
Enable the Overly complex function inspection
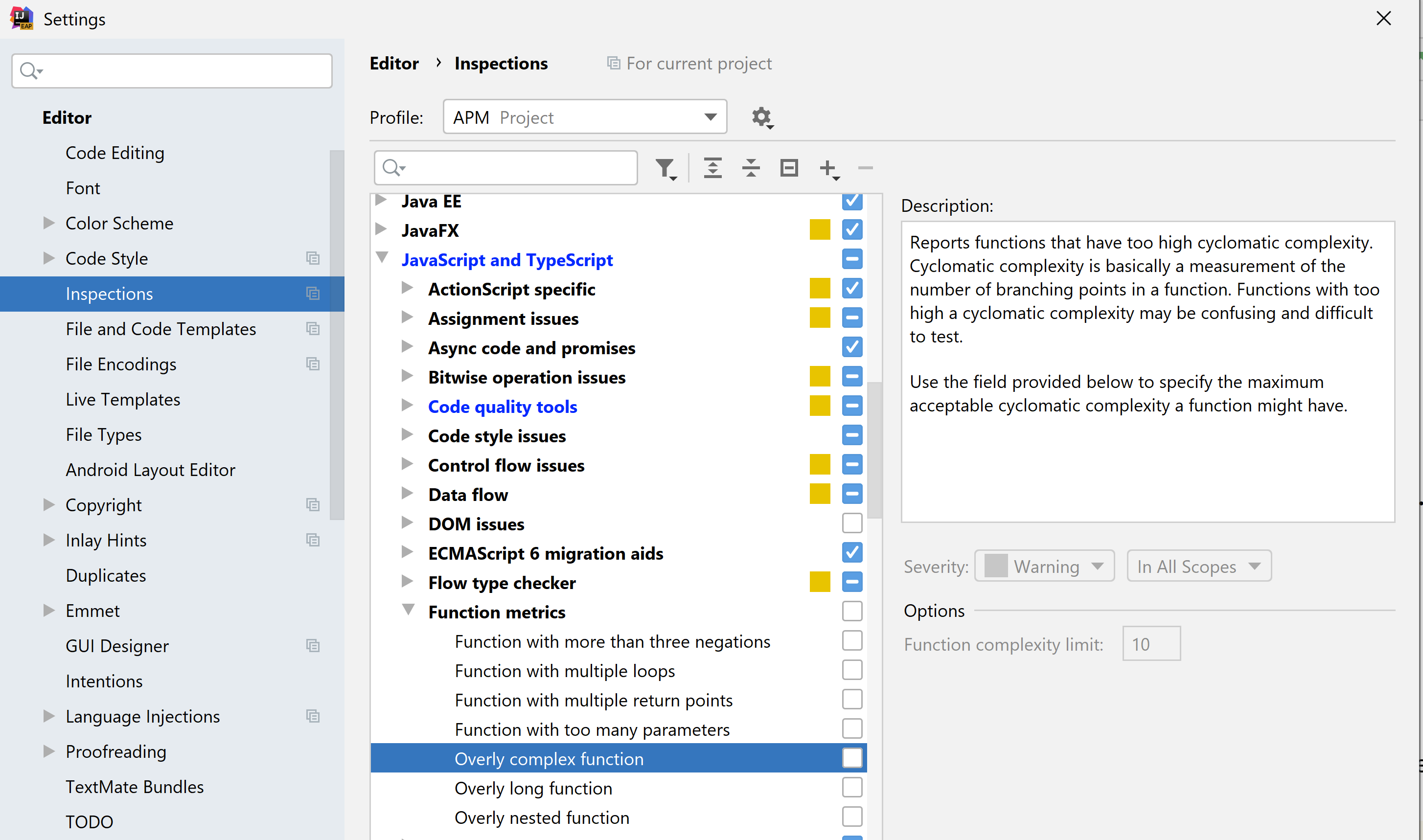(852, 758)
